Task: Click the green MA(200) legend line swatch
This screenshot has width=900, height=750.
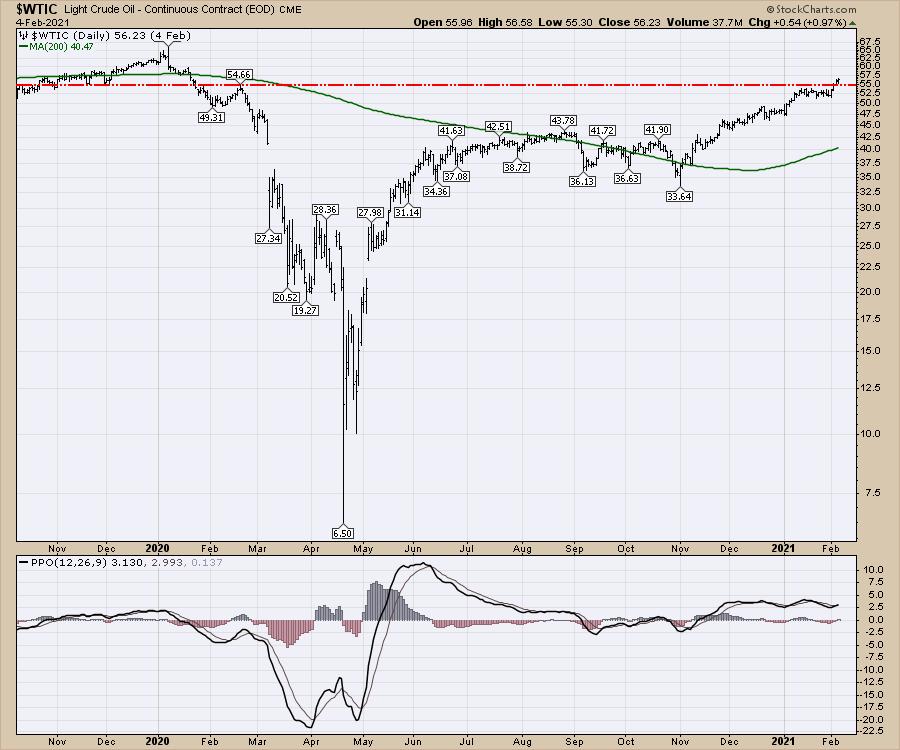Action: (23, 44)
